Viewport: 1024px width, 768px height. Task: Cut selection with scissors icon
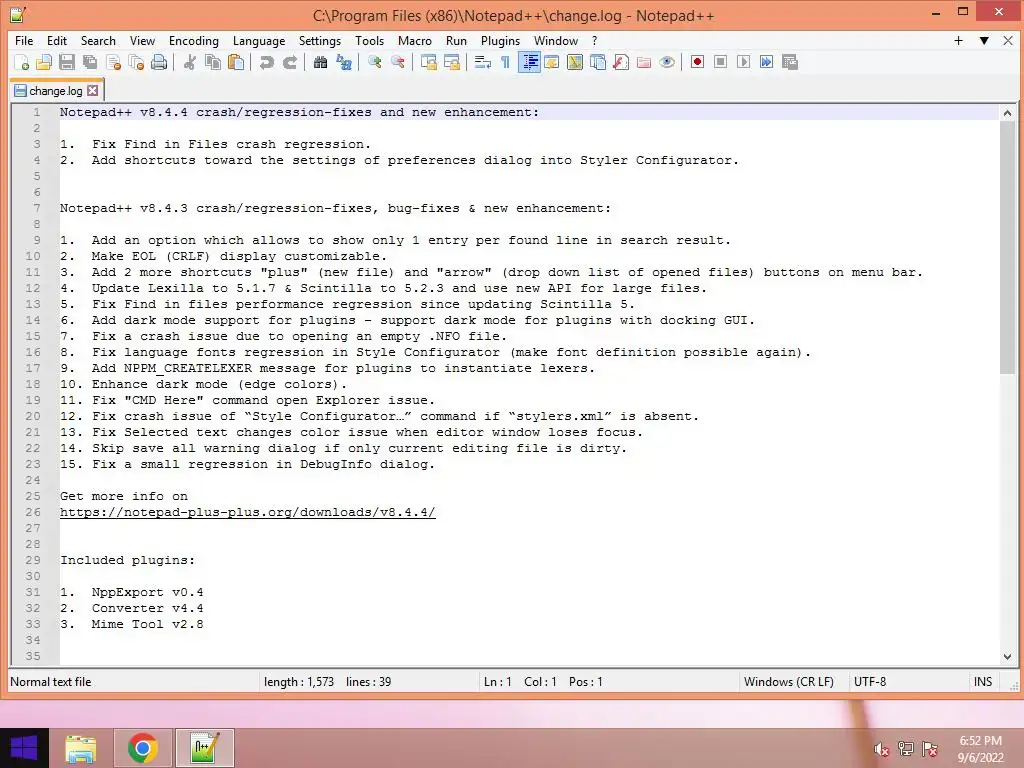click(189, 62)
